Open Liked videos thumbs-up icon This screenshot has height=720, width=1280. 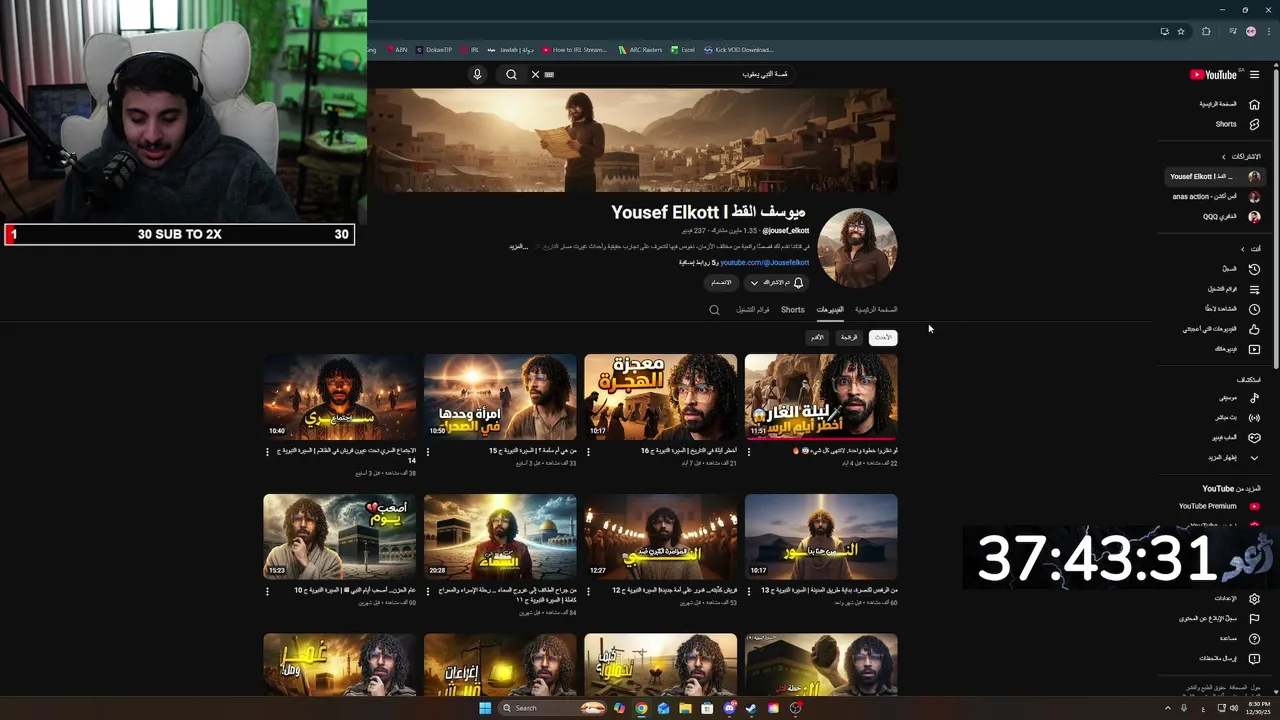pyautogui.click(x=1254, y=329)
